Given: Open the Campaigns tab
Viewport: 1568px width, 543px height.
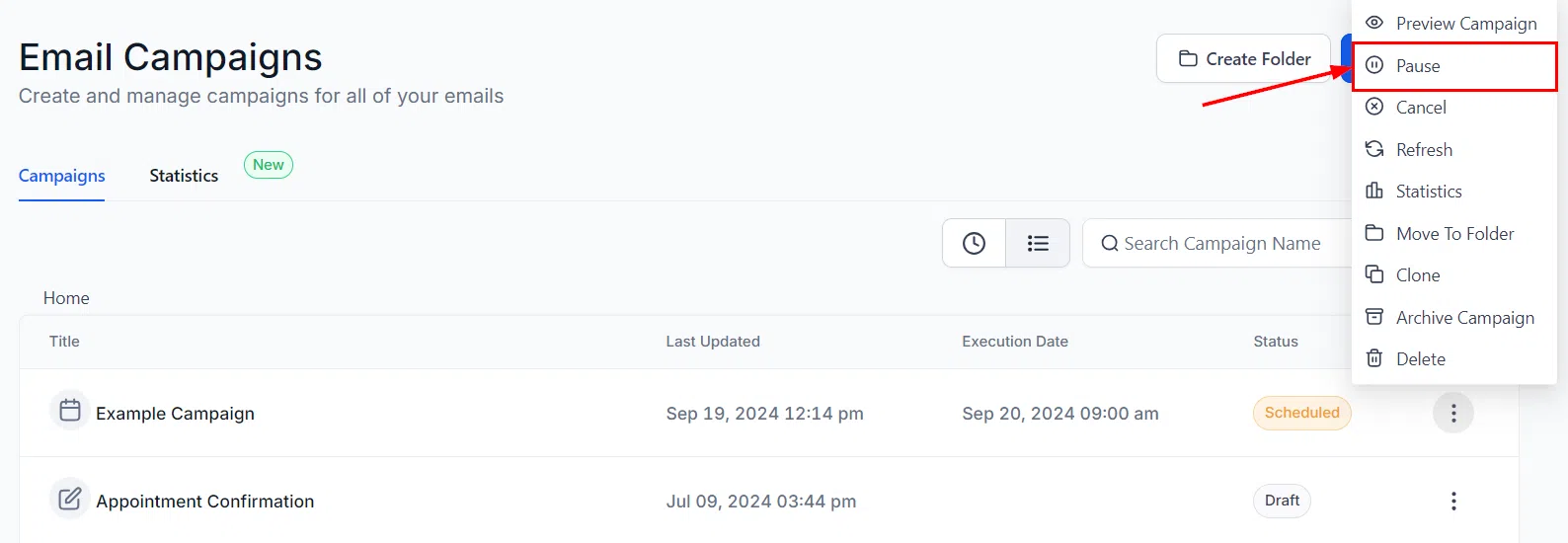Looking at the screenshot, I should [61, 176].
